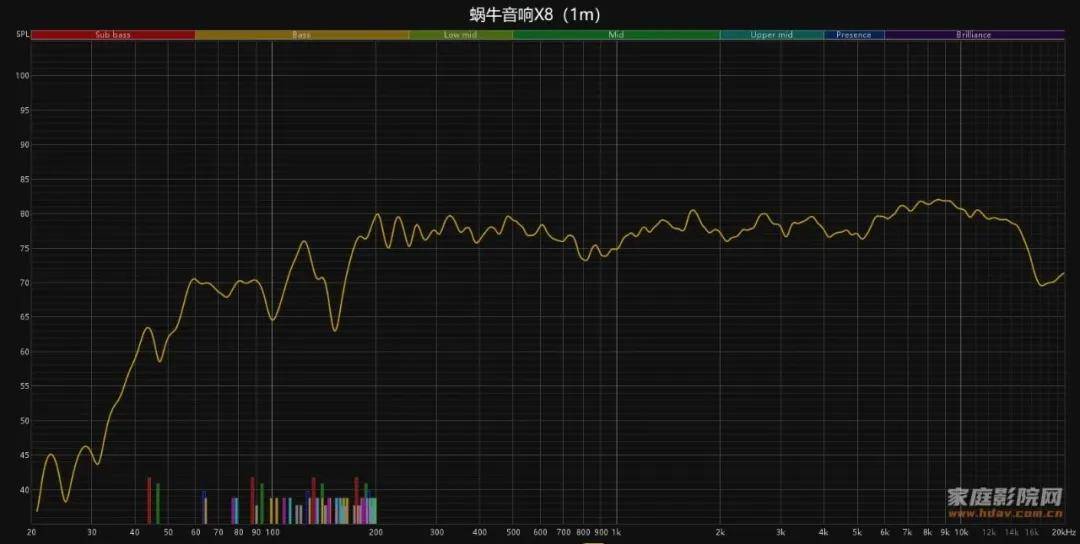Click the 40 dB label on vertical axis

point(22,490)
